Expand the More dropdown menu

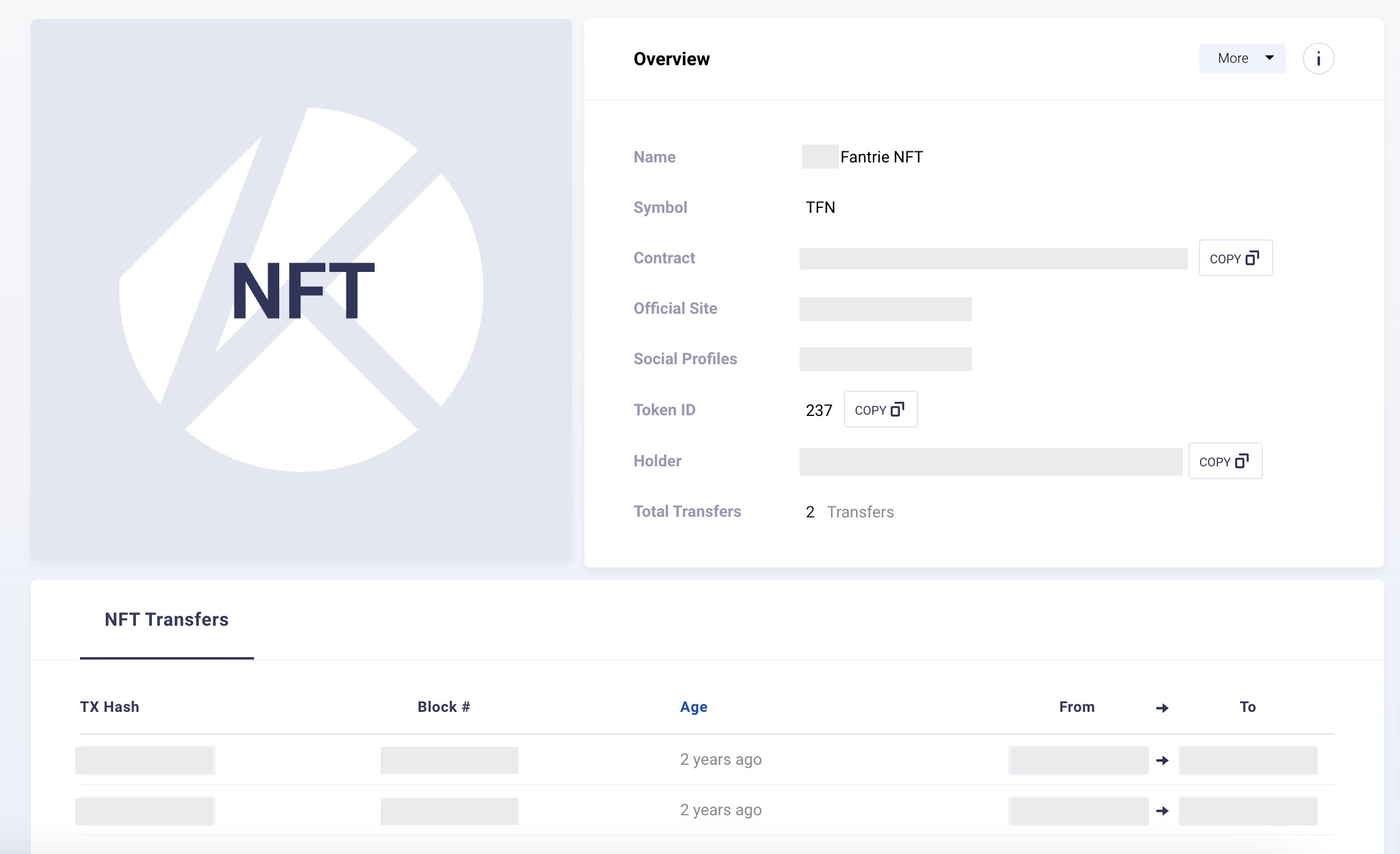(x=1242, y=58)
